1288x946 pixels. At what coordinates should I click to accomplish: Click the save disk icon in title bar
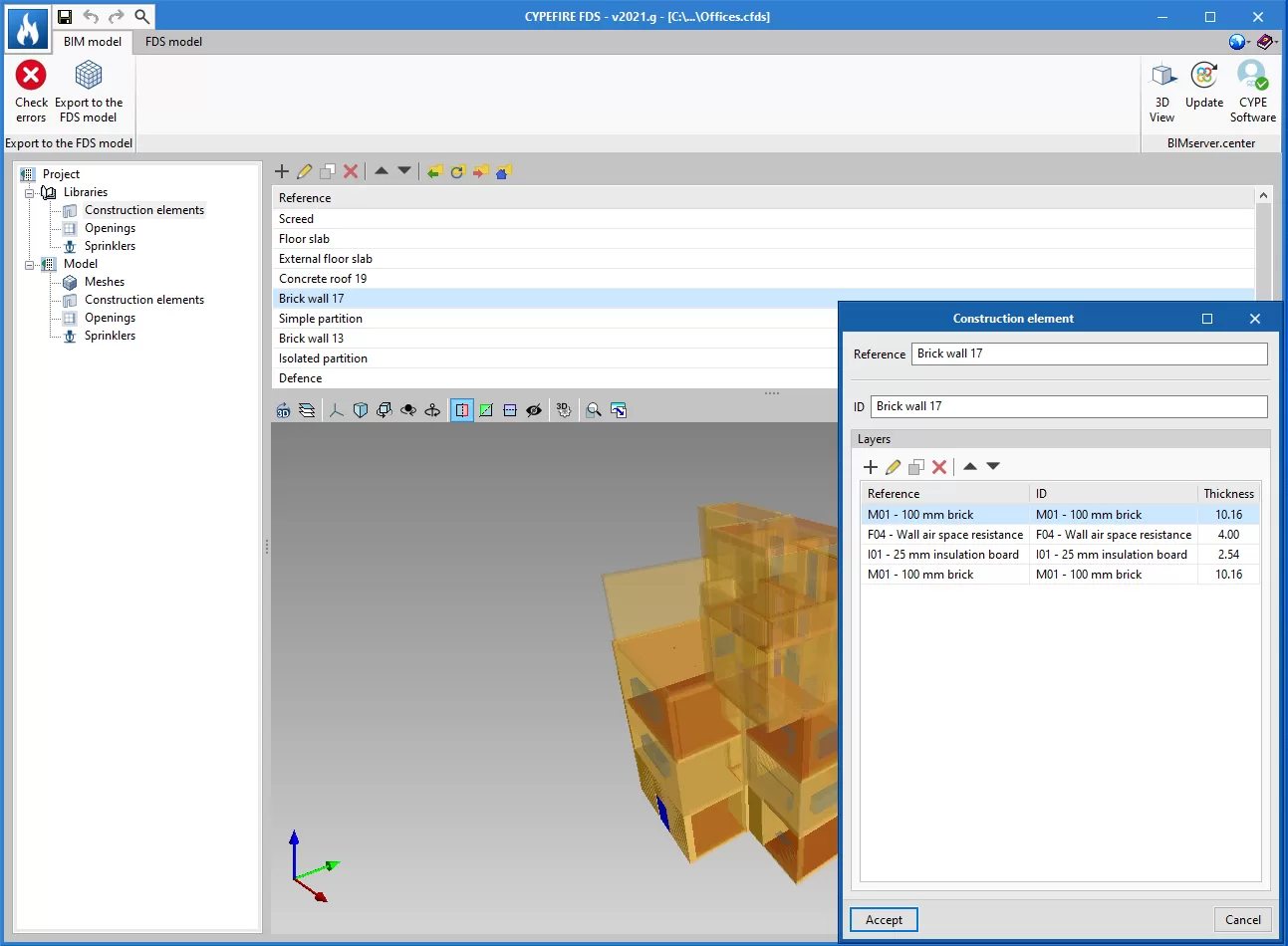65,16
